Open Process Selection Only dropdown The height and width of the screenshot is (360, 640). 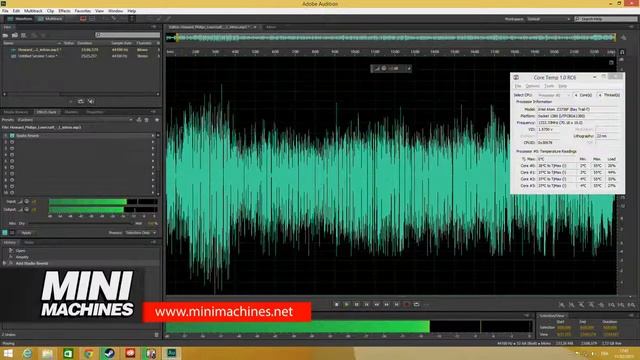pyautogui.click(x=140, y=233)
